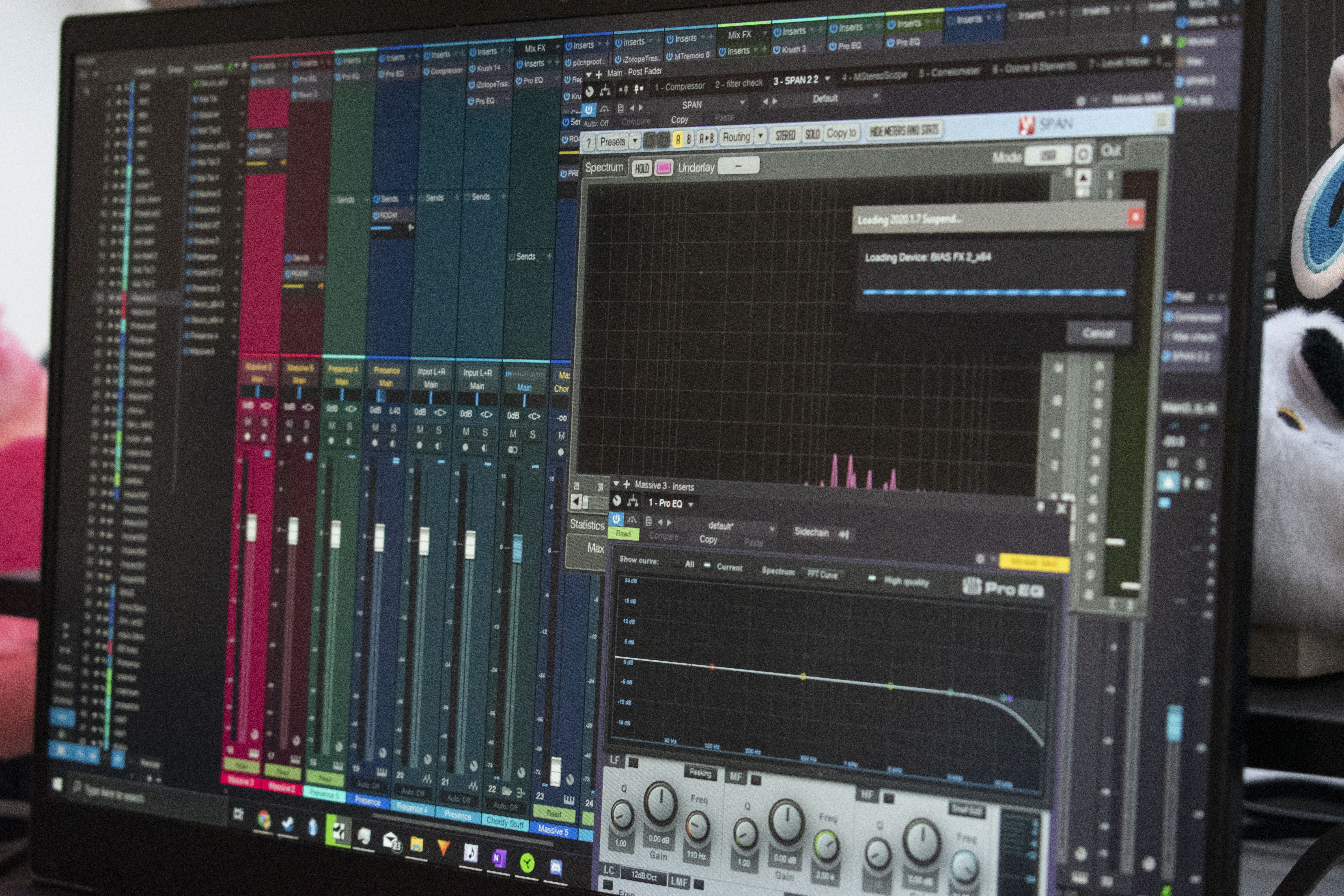This screenshot has height=896, width=1344.
Task: Mute the Presence 4 channel
Action: point(332,426)
